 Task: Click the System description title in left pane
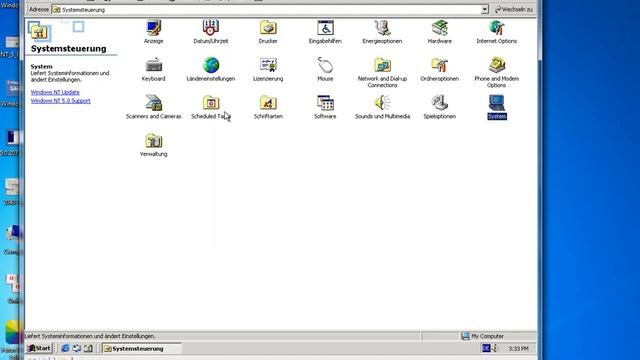[x=41, y=66]
